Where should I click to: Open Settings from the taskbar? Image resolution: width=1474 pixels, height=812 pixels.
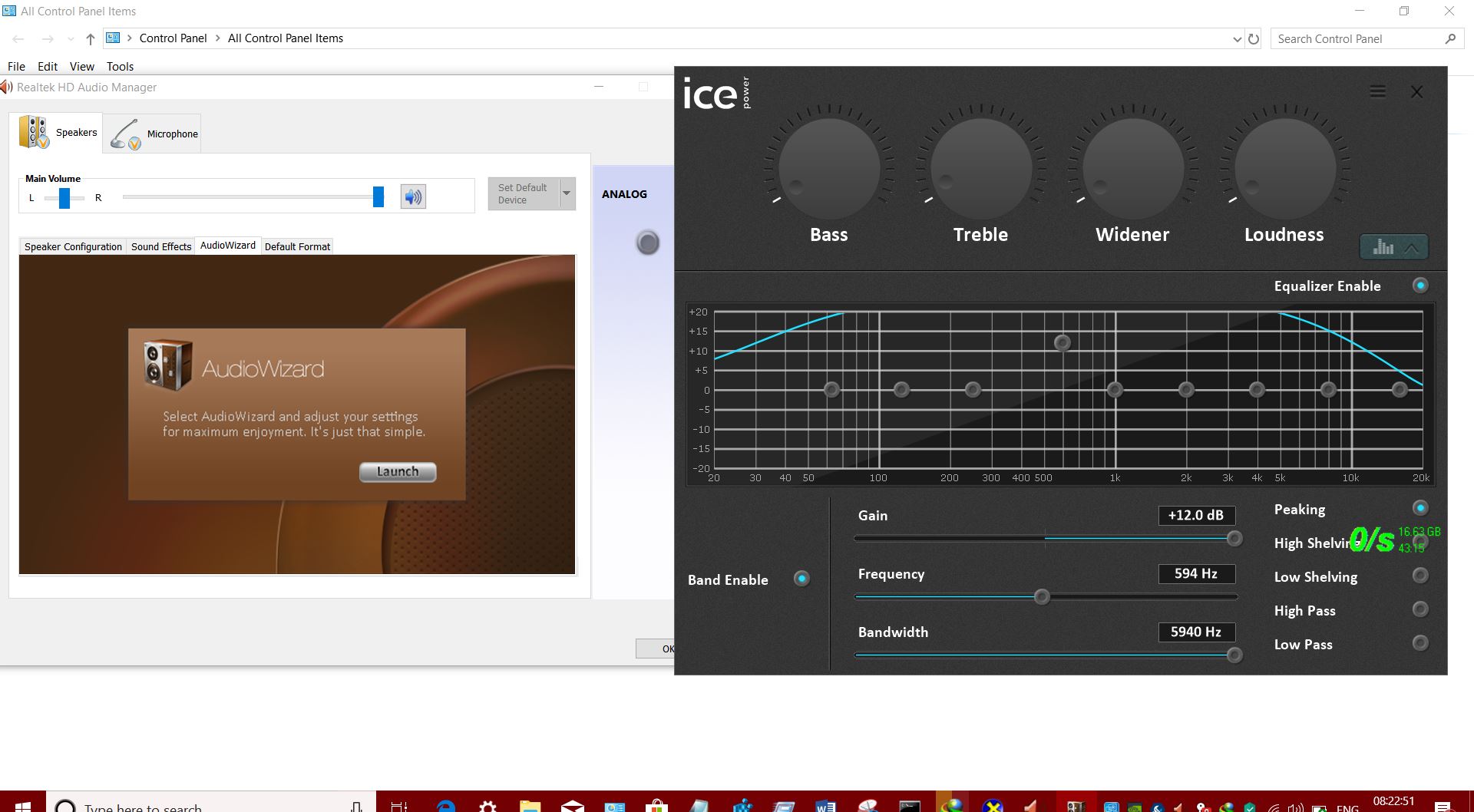pyautogui.click(x=487, y=806)
